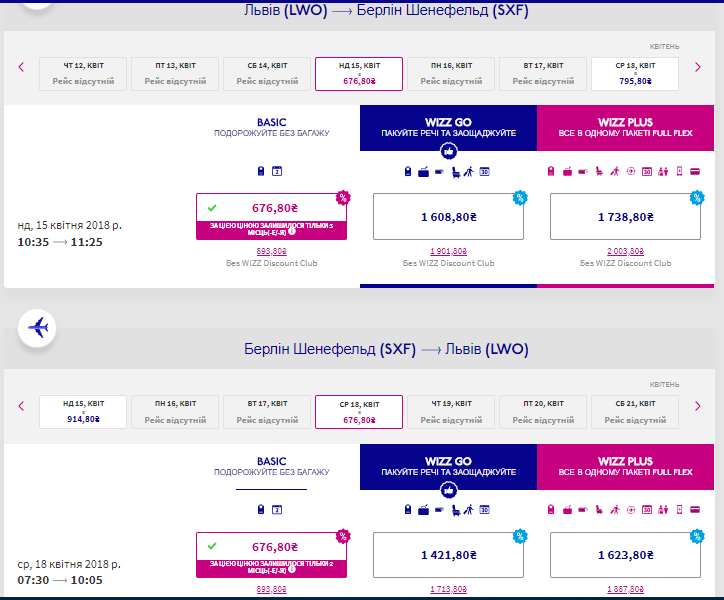Click the airplane icon beside the Berlin–Lviv route
Screen dimensions: 724x600
[39, 327]
